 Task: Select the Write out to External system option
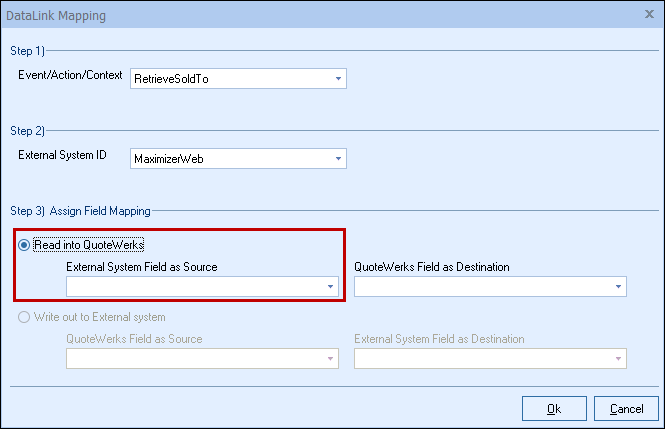(x=24, y=316)
